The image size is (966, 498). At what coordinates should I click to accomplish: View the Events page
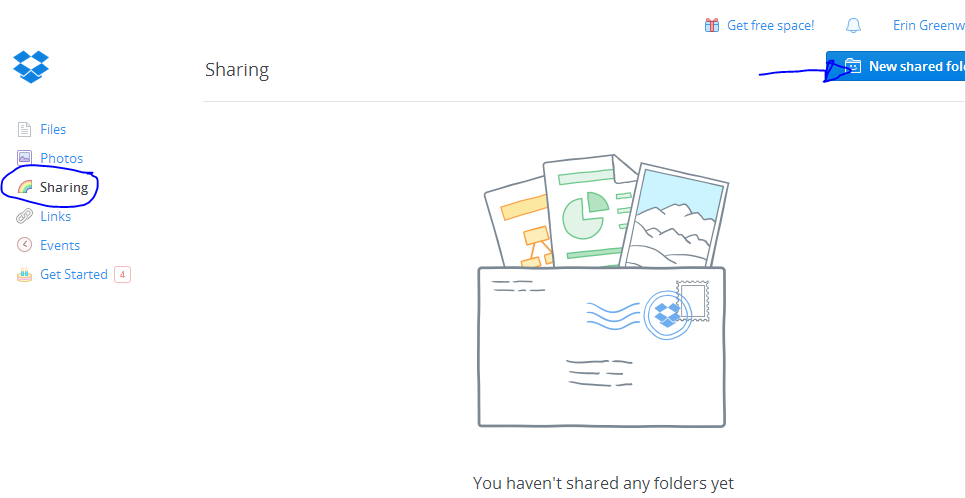coord(60,245)
